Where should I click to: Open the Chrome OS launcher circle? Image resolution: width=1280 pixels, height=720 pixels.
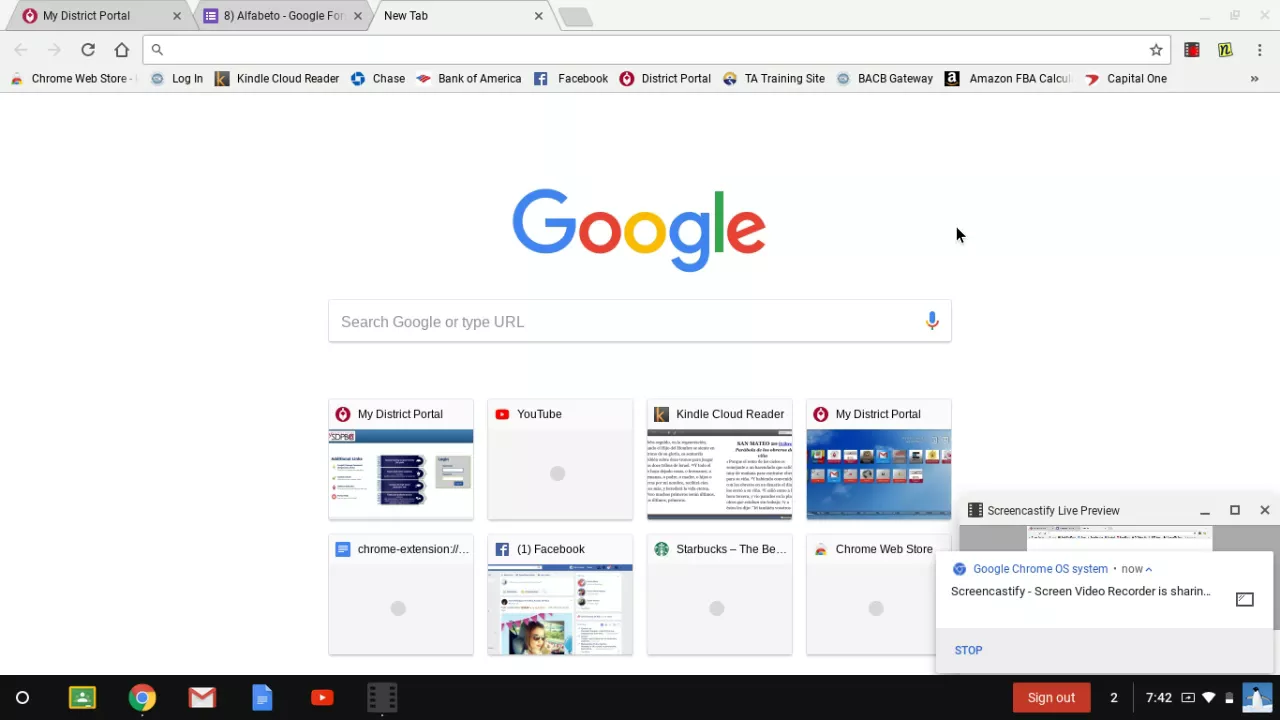(22, 698)
